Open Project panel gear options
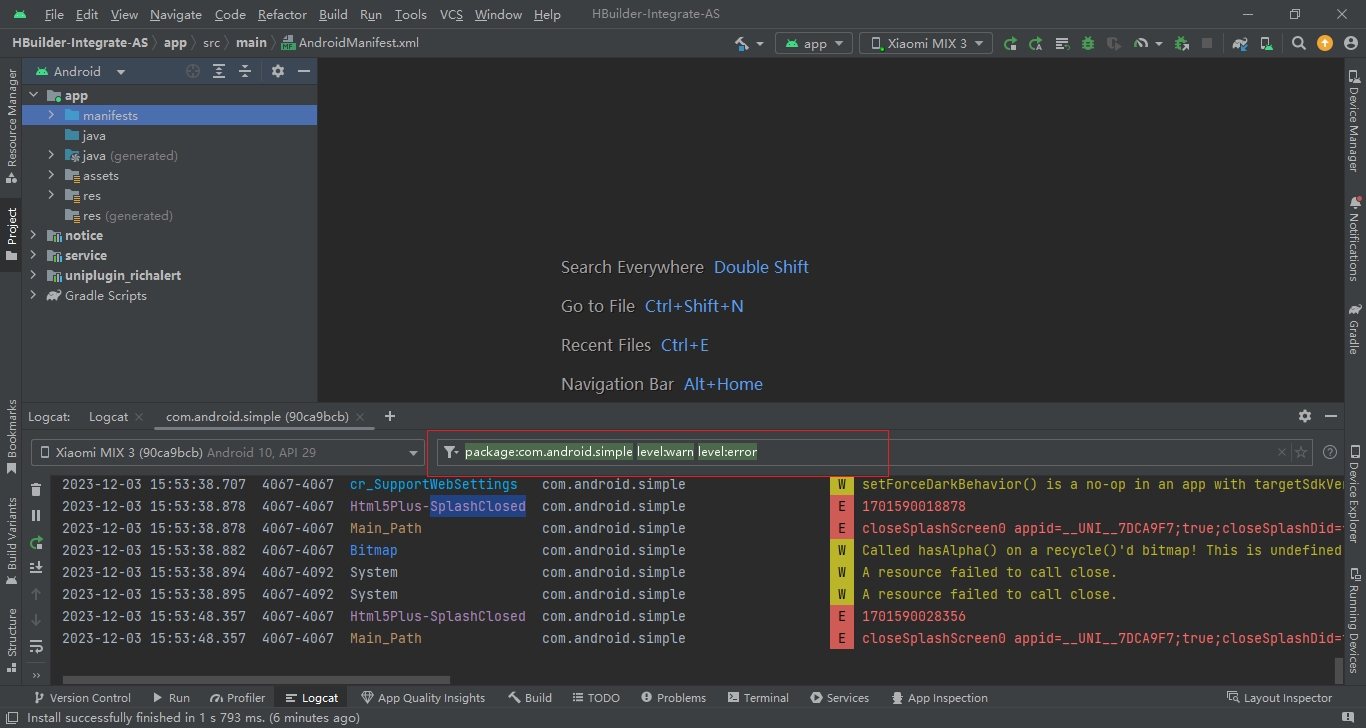The height and width of the screenshot is (728, 1366). 278,71
